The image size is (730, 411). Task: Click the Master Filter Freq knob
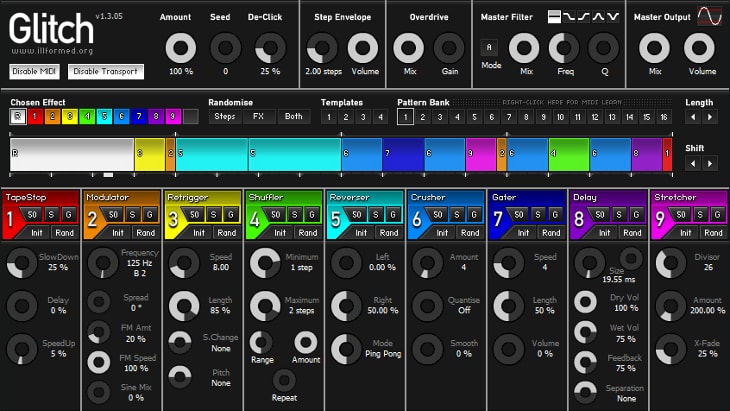(x=564, y=47)
